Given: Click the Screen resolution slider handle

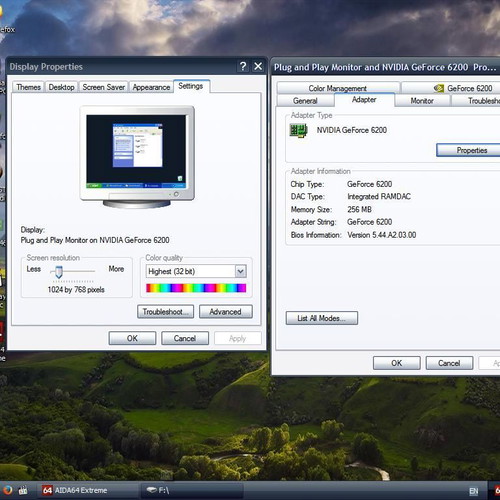Looking at the screenshot, I should click(59, 272).
